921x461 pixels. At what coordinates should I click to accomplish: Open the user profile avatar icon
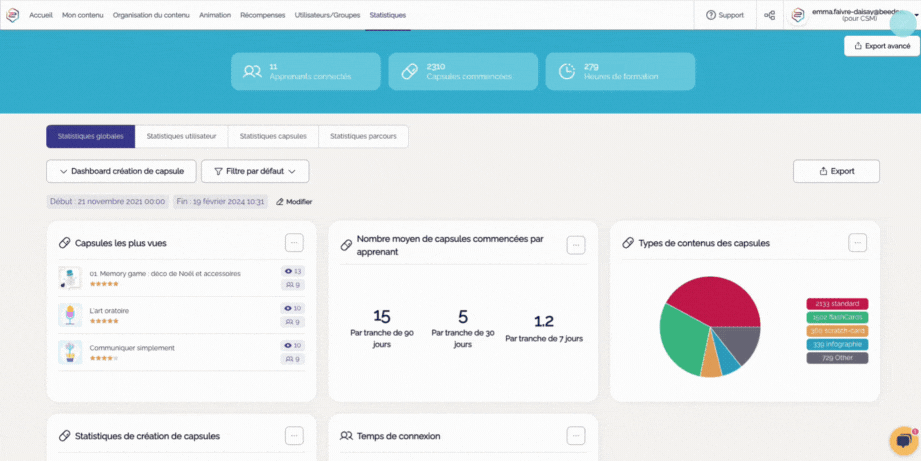[x=798, y=15]
